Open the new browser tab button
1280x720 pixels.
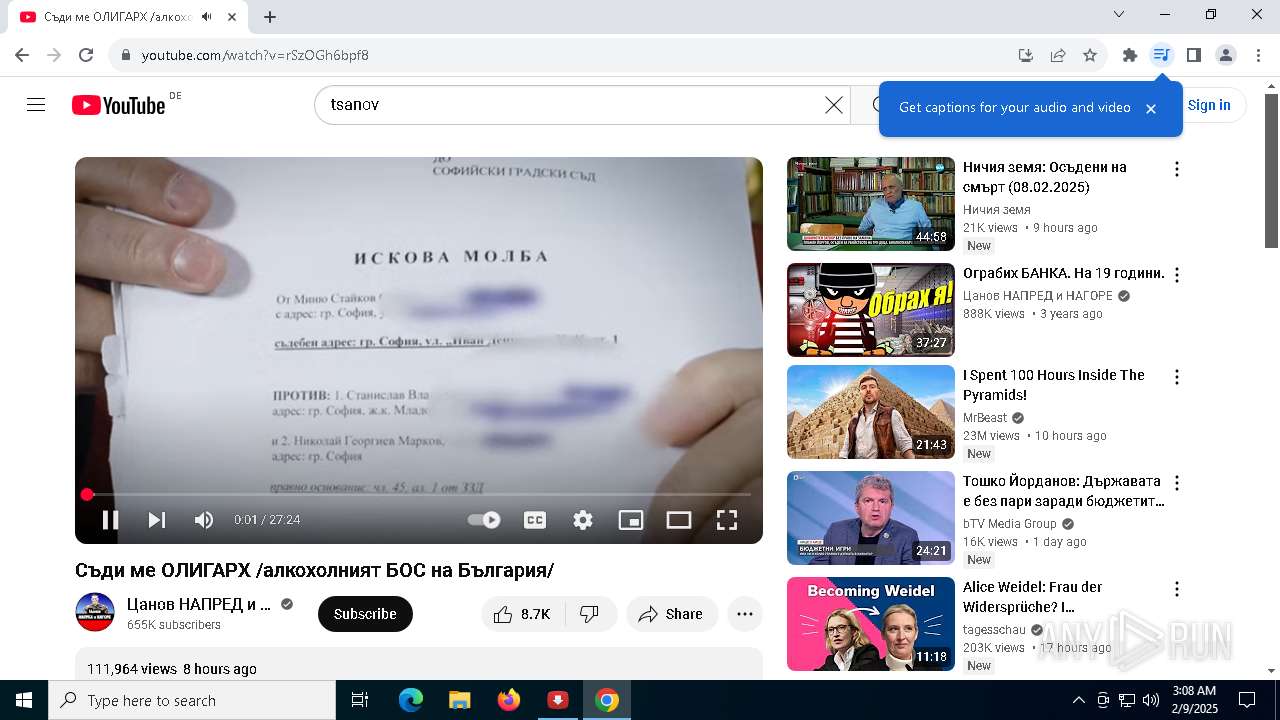270,17
